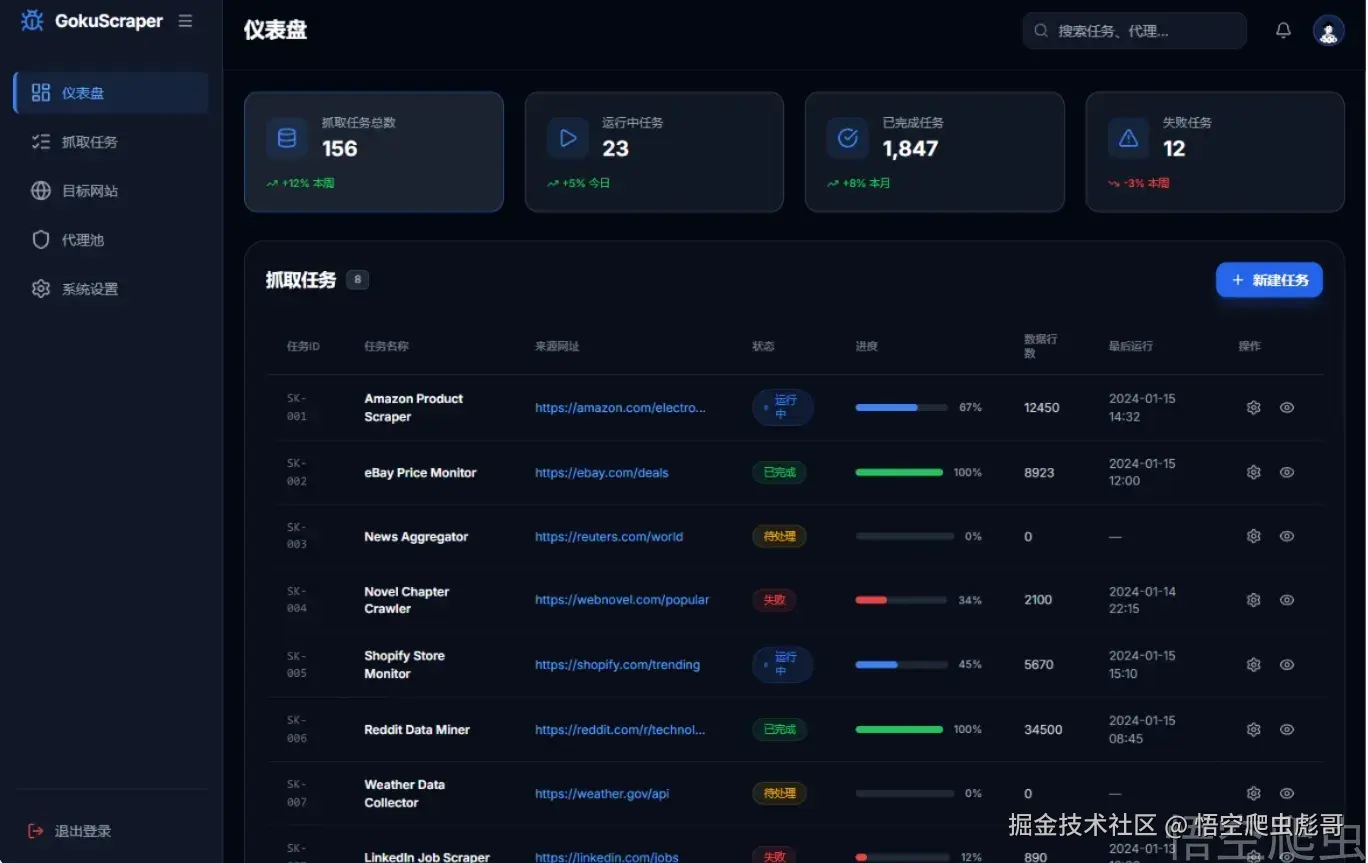
Task: Open settings gear for Weather Data Collector
Action: click(x=1253, y=793)
